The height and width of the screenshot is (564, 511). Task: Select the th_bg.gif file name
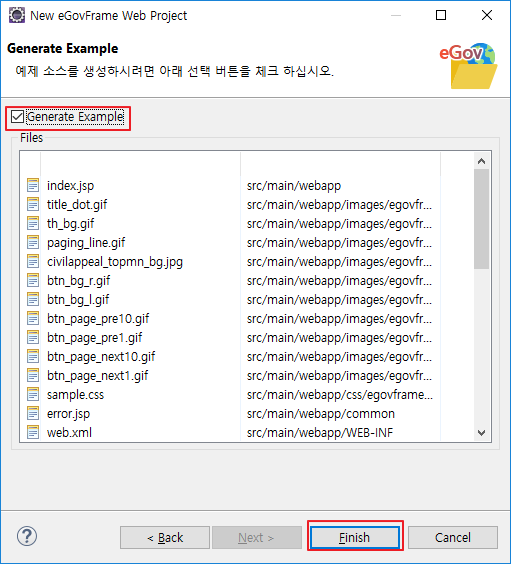pyautogui.click(x=70, y=224)
